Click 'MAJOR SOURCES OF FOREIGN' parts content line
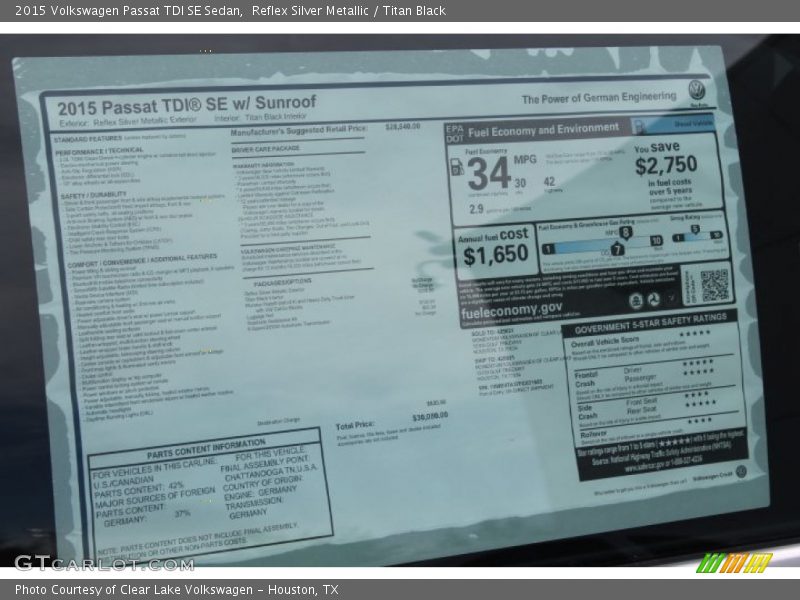This screenshot has width=800, height=600. (x=155, y=497)
